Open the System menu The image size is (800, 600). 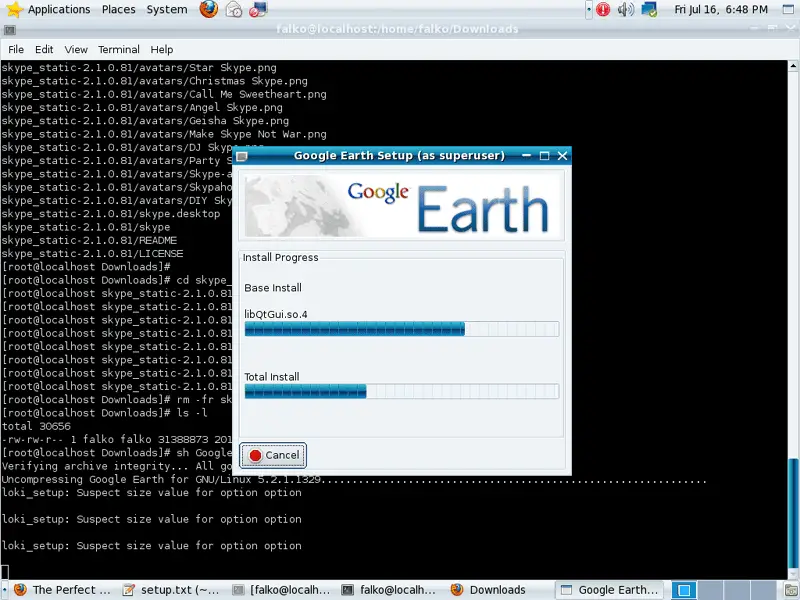coord(167,9)
